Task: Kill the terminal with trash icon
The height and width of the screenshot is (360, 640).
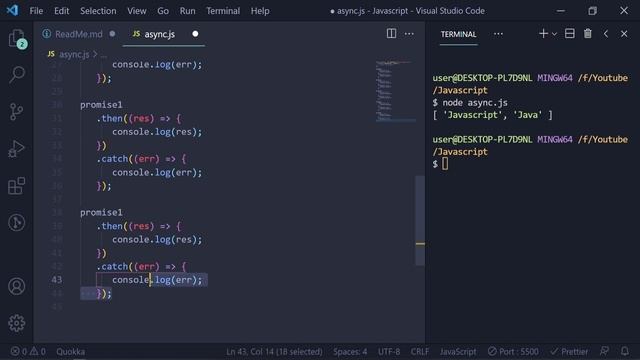Action: pyautogui.click(x=588, y=33)
